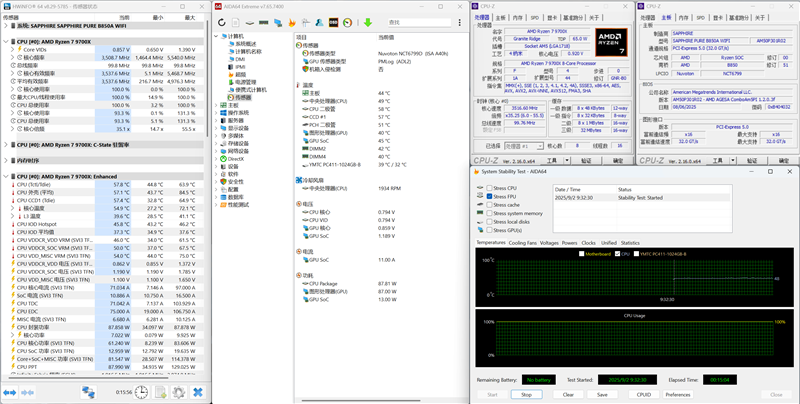Click the HWiNFO expand columns blue arrows icon
This screenshot has height=404, width=800.
click(x=10, y=392)
